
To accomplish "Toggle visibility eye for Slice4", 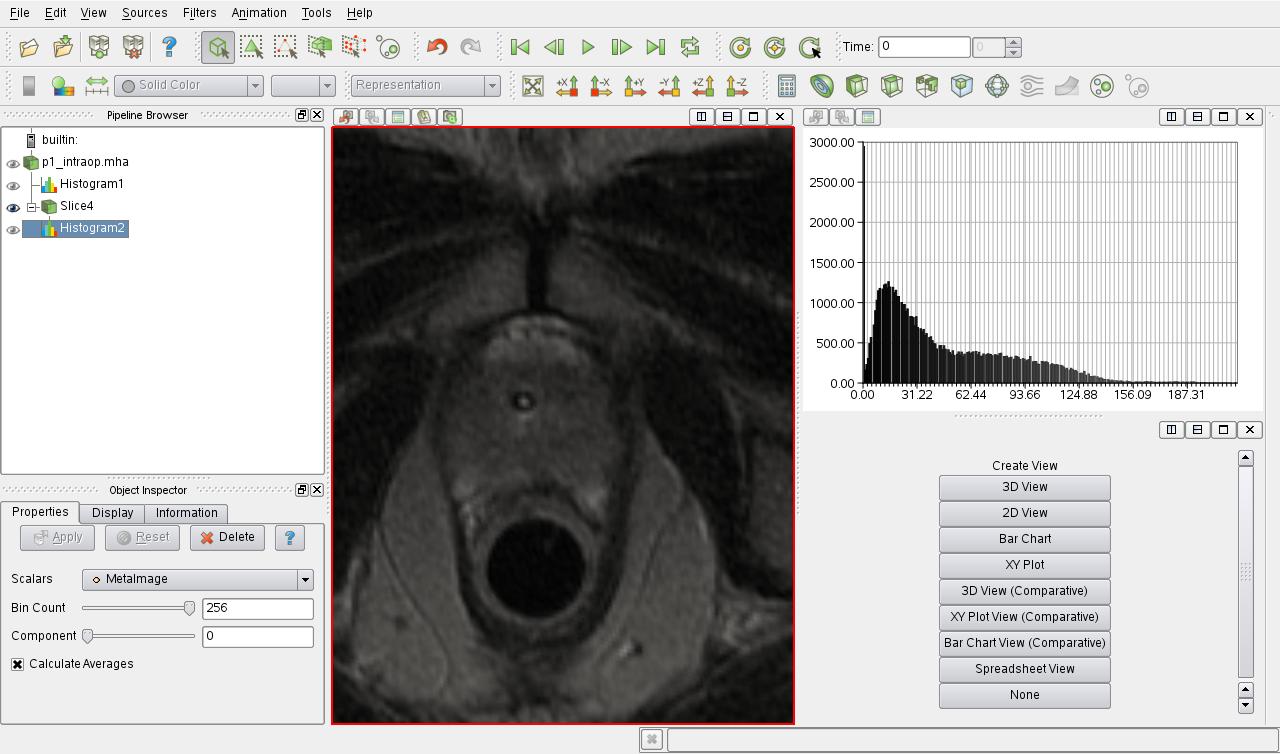I will click(x=13, y=208).
